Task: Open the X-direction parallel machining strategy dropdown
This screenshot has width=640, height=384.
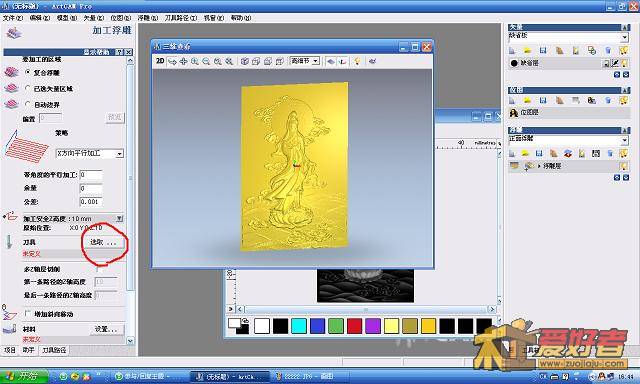Action: (119, 154)
